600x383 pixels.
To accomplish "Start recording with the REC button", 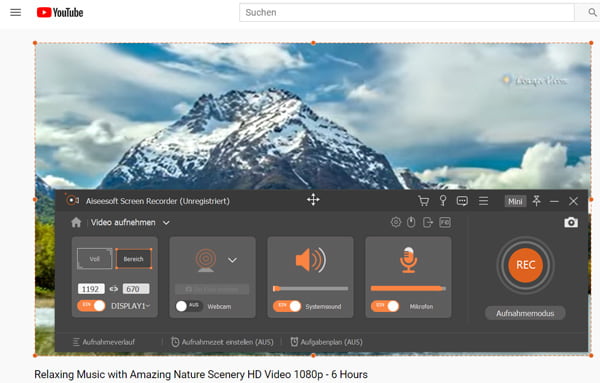I will 525,265.
